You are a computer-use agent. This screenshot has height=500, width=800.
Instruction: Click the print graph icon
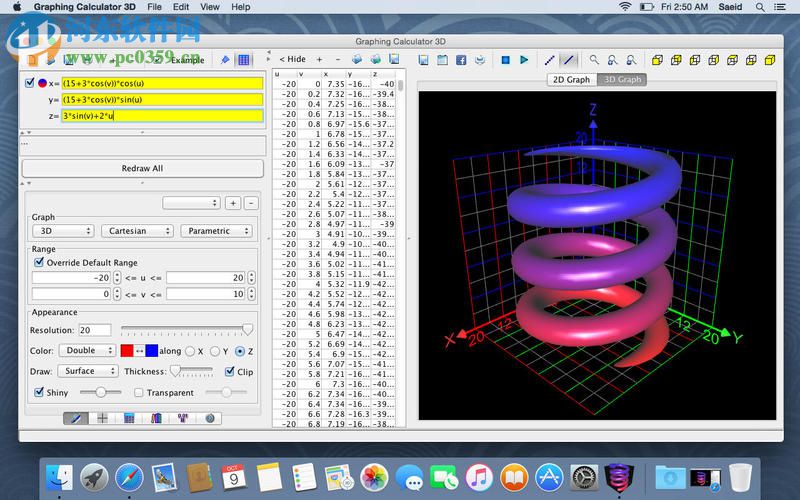pos(480,60)
